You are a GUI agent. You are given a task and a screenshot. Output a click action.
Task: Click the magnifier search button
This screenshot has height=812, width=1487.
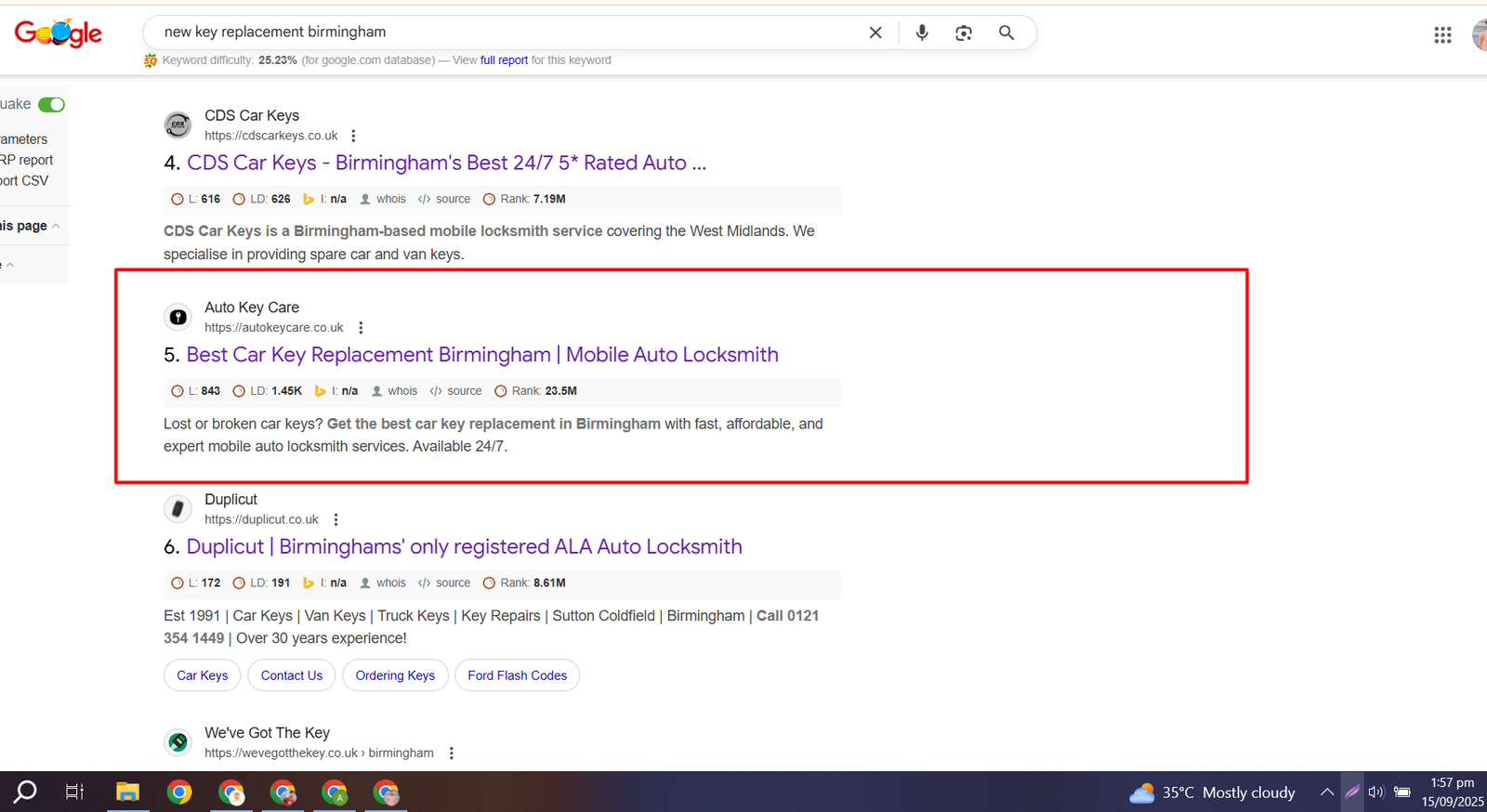[1006, 33]
